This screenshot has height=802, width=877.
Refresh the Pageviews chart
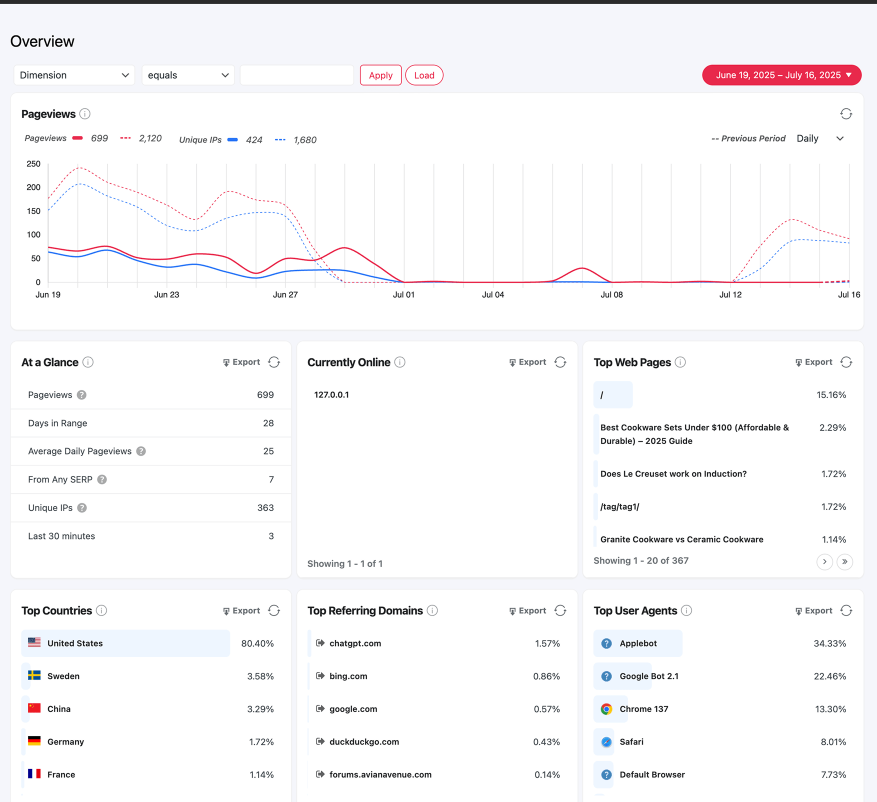[846, 114]
